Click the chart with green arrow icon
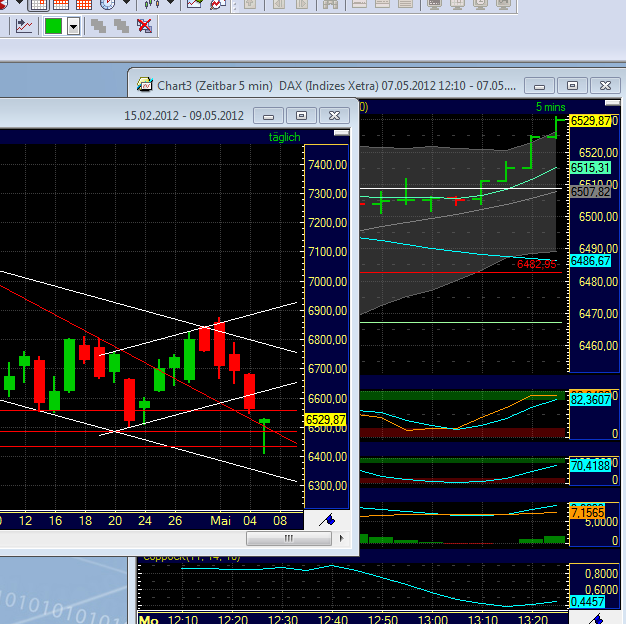Viewport: 626px width, 624px height. coord(194,4)
